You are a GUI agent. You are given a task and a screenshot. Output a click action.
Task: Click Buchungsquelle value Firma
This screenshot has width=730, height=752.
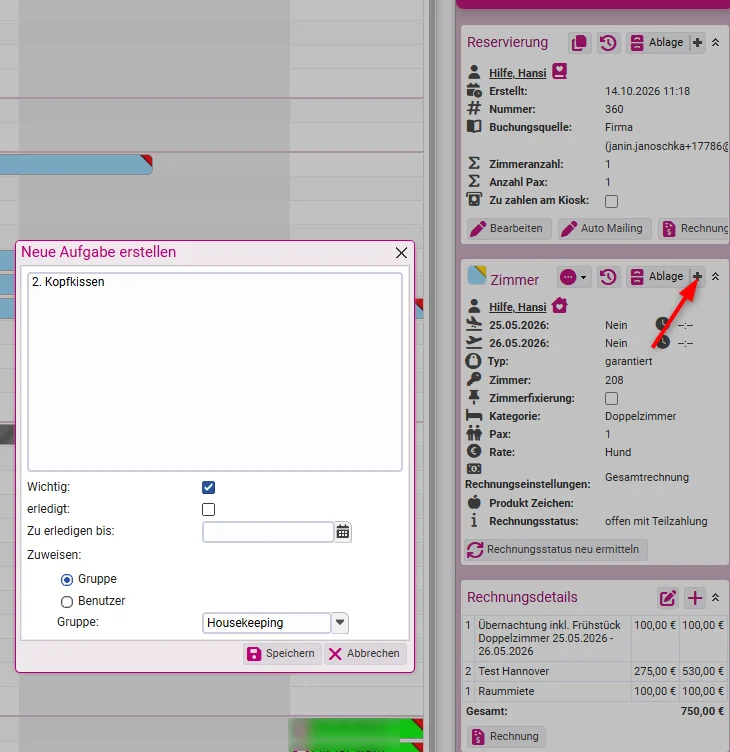coord(619,128)
